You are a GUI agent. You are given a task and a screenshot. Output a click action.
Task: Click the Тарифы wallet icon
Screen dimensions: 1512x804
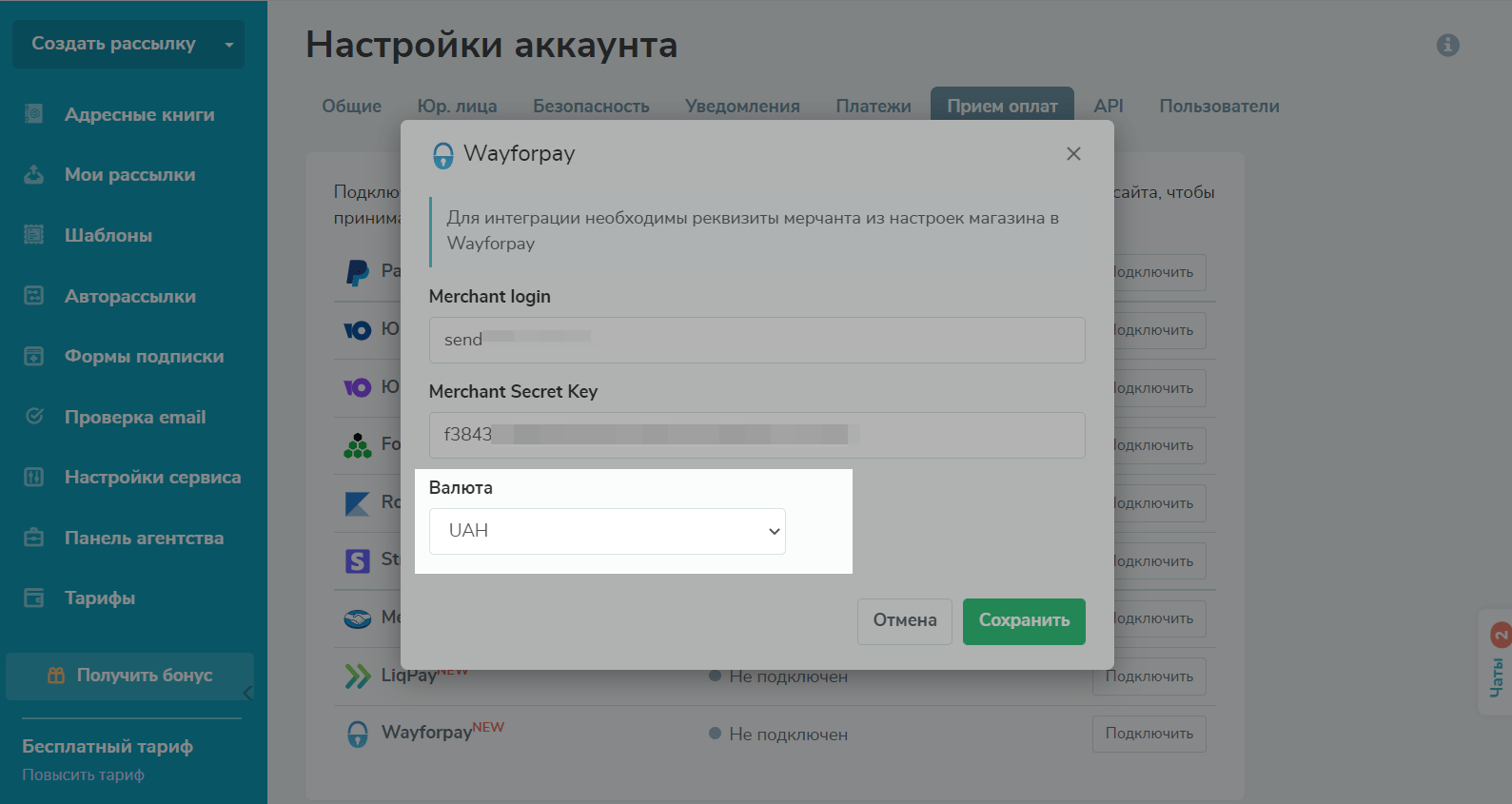pos(33,598)
